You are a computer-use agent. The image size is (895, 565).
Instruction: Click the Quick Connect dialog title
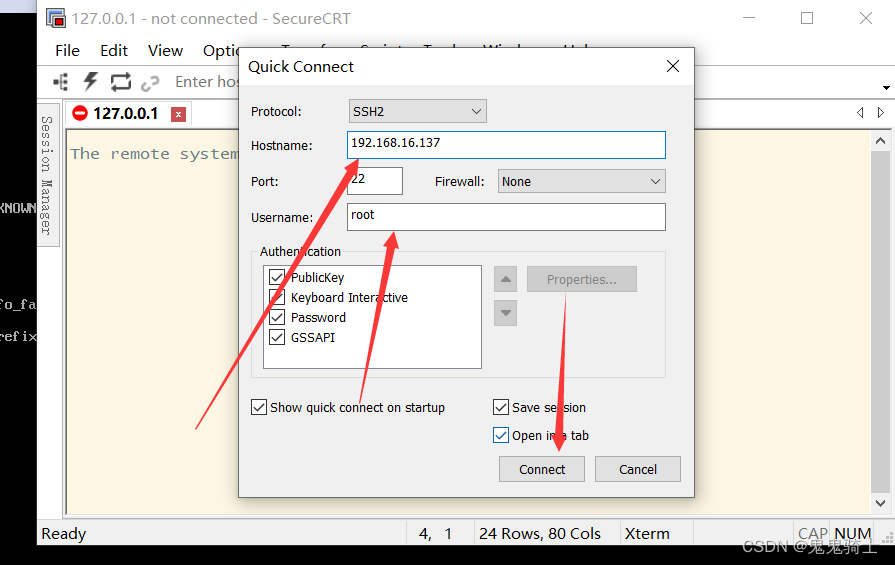pos(301,67)
